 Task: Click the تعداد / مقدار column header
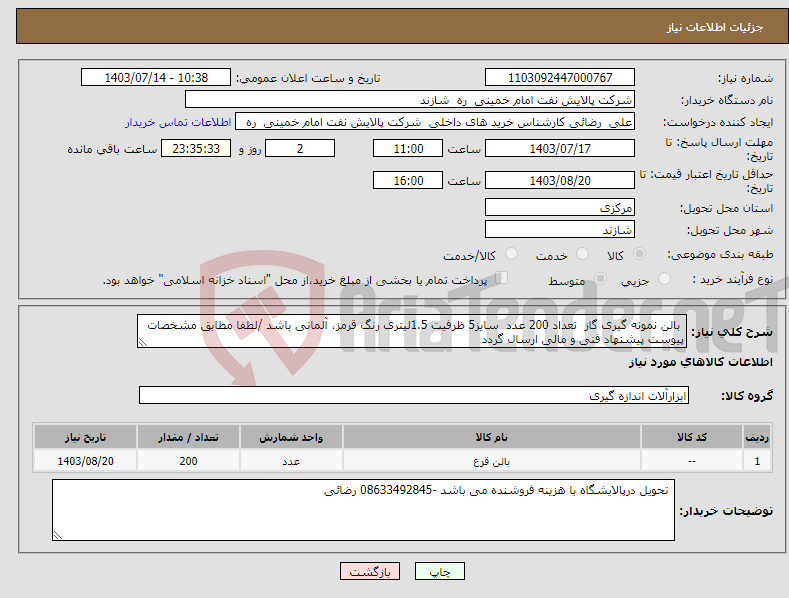(188, 437)
